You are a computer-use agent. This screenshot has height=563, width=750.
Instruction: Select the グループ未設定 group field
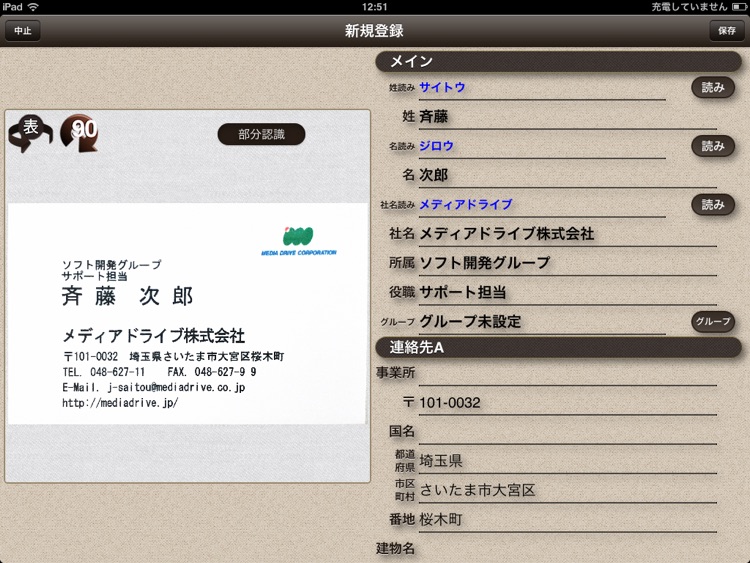click(542, 322)
